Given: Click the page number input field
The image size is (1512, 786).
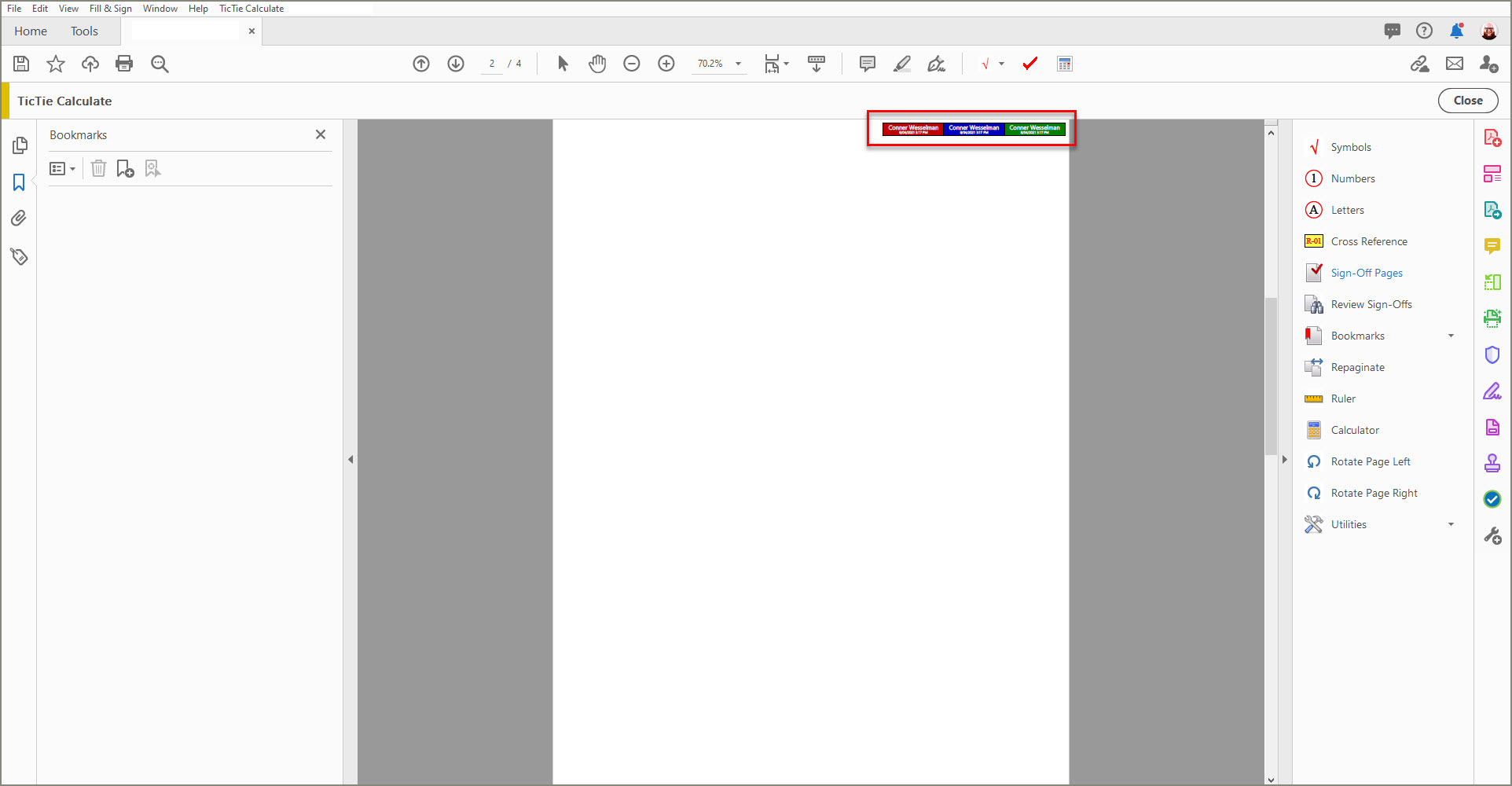Looking at the screenshot, I should click(491, 64).
